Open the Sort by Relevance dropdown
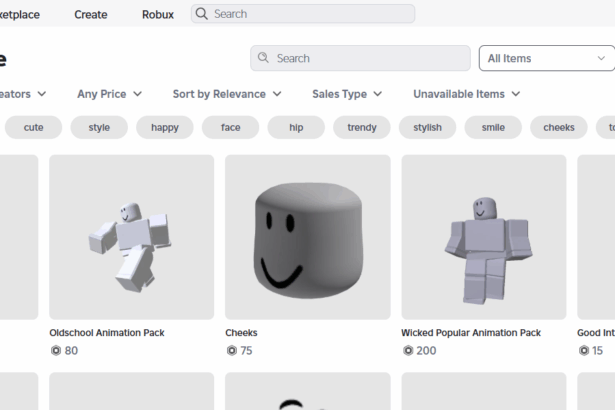This screenshot has height=410, width=615. click(x=227, y=94)
